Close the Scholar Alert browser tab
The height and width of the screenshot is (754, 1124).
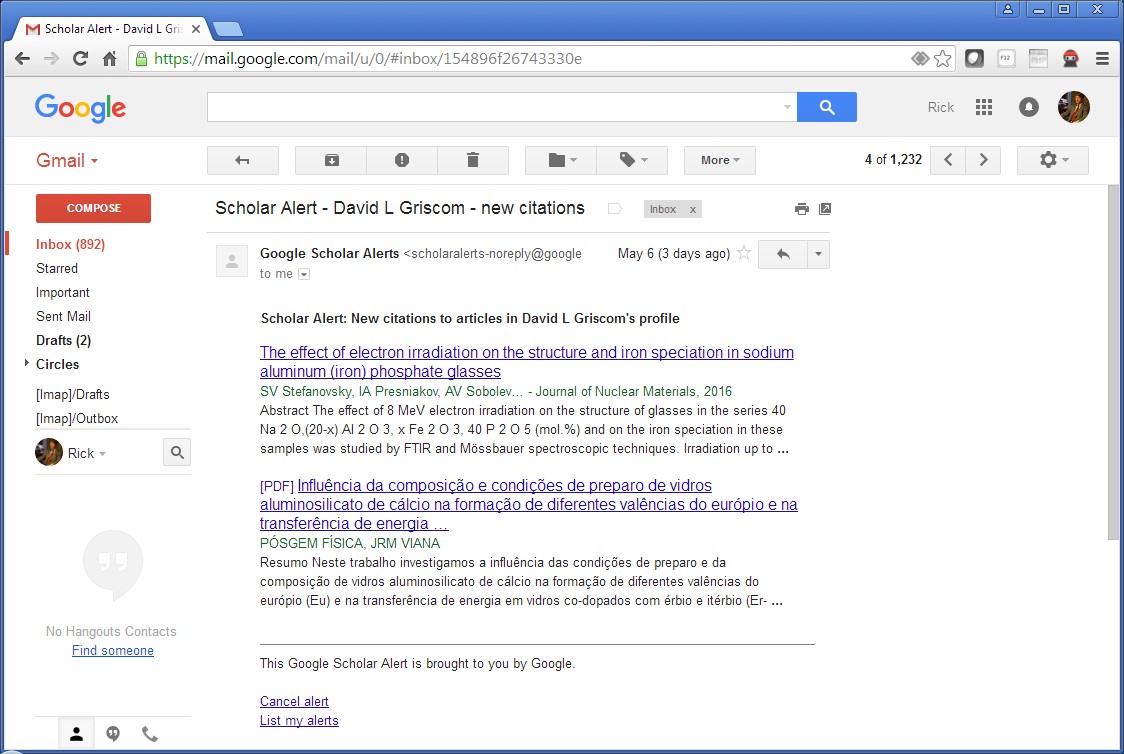click(x=196, y=29)
